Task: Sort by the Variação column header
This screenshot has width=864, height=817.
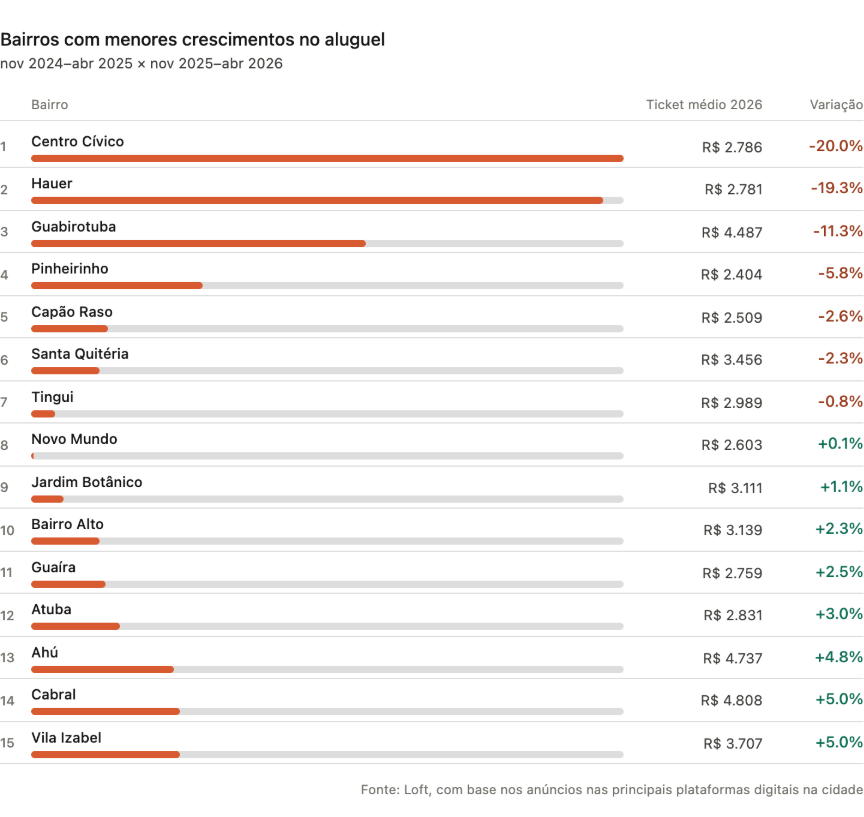Action: 836,105
